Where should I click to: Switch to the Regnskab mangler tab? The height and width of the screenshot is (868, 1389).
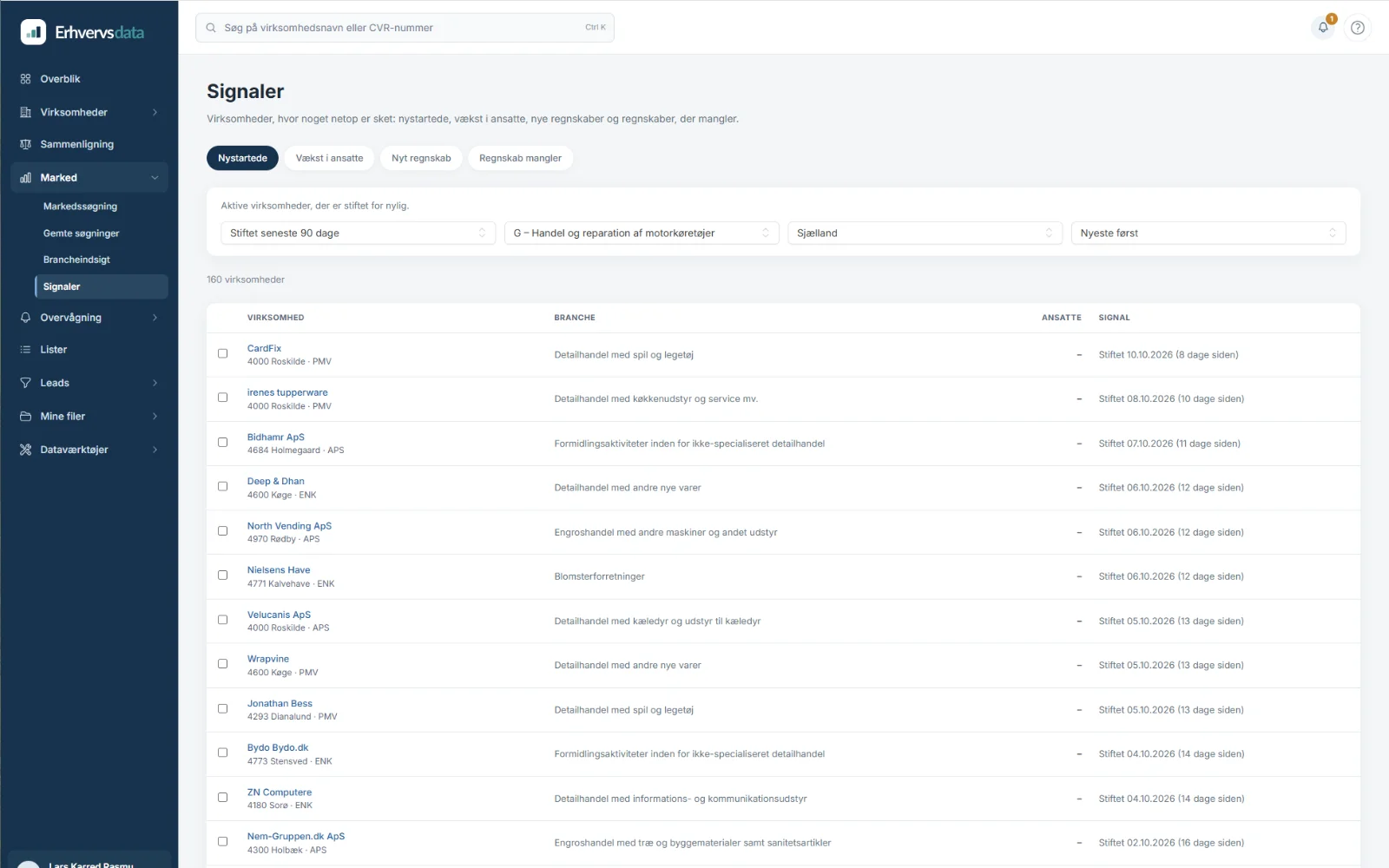(x=520, y=158)
